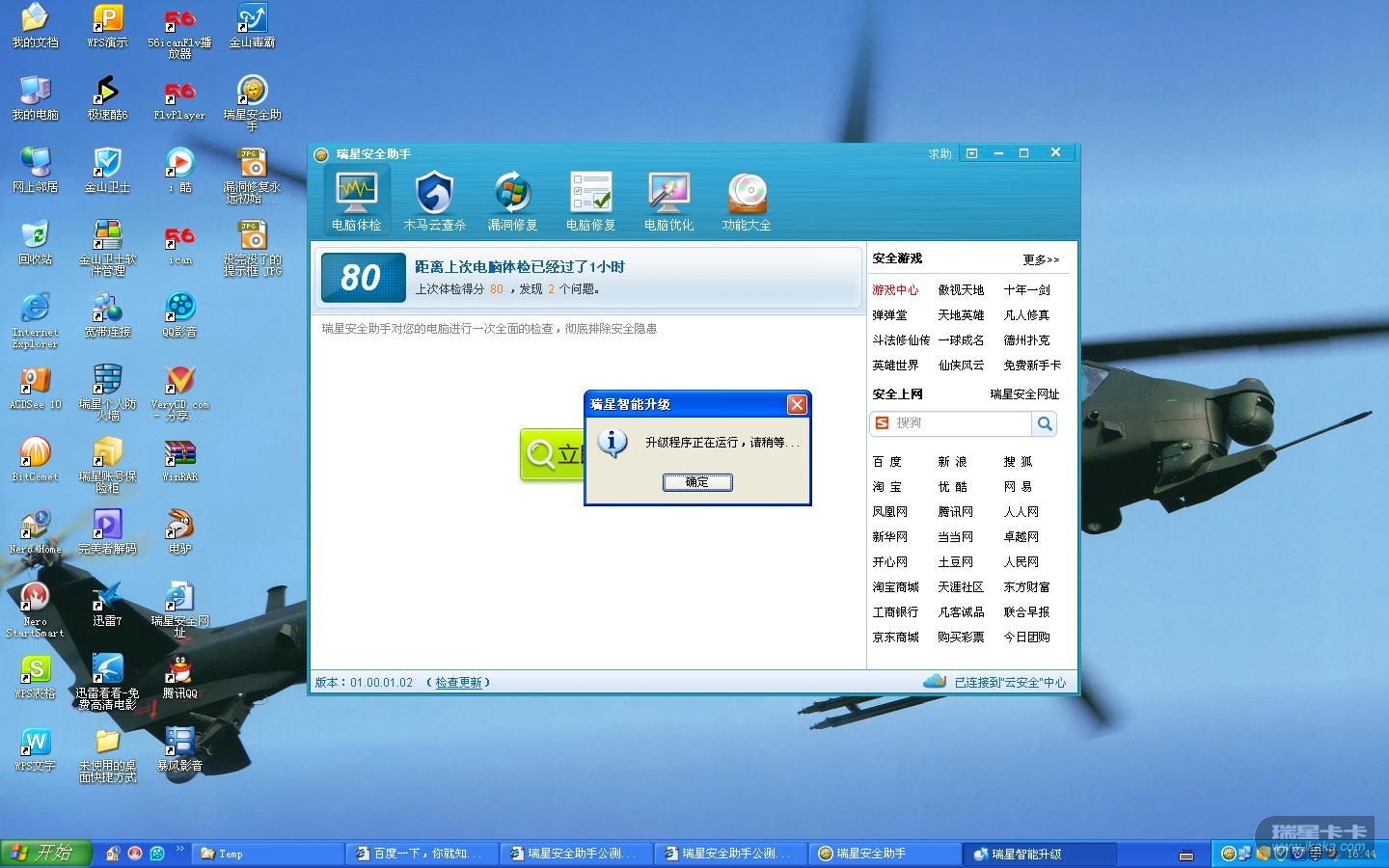
Task: Select the WinRAR desktop icon
Action: click(179, 460)
